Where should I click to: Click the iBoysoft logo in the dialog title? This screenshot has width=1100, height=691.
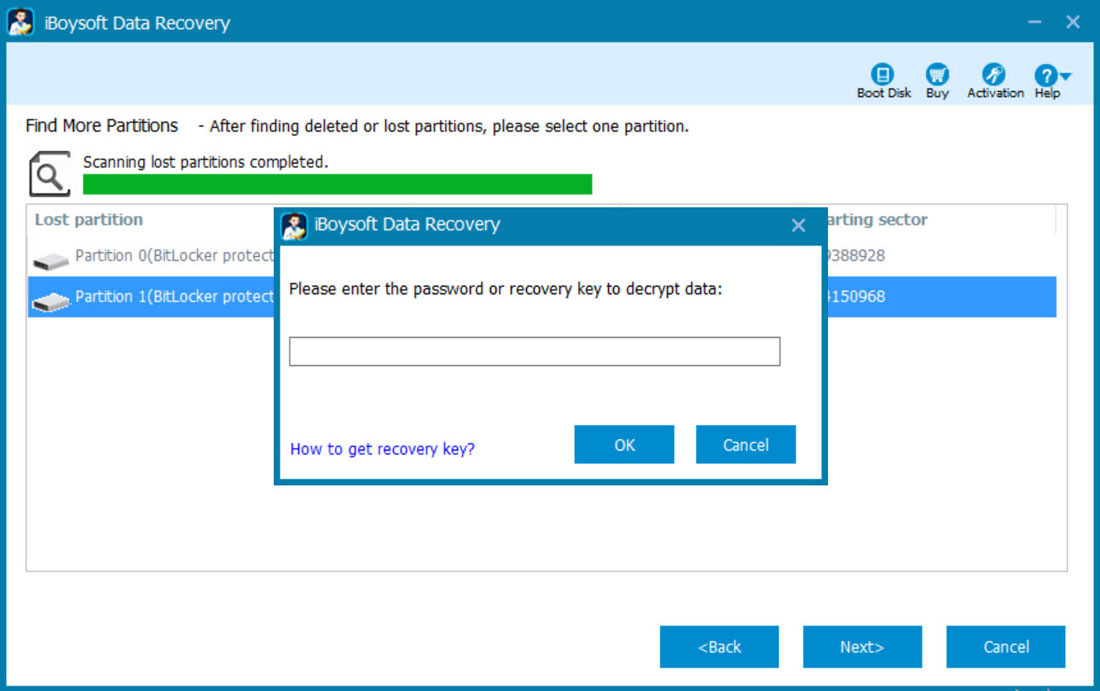[x=294, y=225]
